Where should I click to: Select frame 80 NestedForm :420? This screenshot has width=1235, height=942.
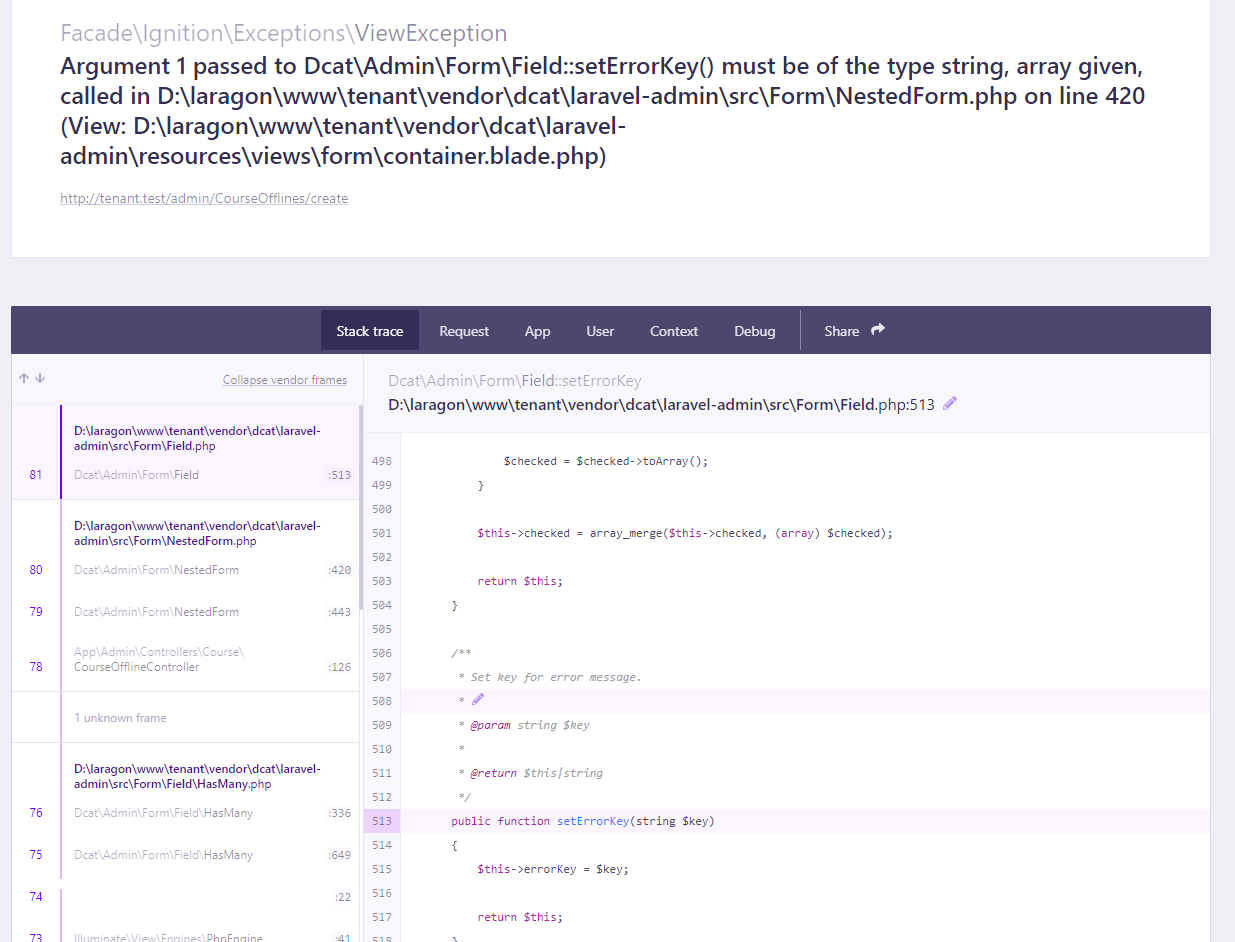click(185, 570)
